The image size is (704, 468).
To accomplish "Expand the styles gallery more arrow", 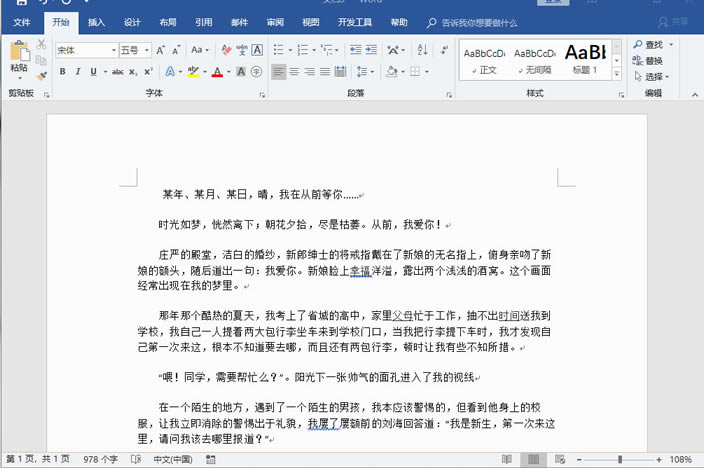I will pos(617,74).
